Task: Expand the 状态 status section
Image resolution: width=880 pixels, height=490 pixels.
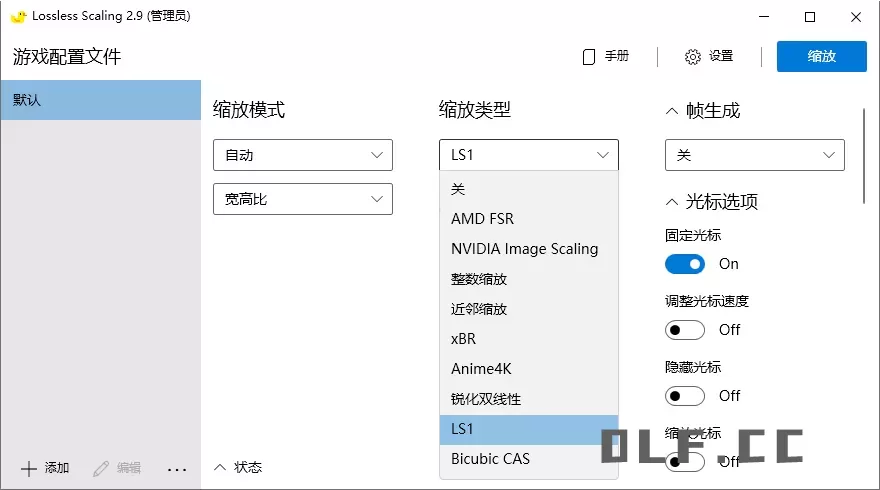Action: click(238, 467)
